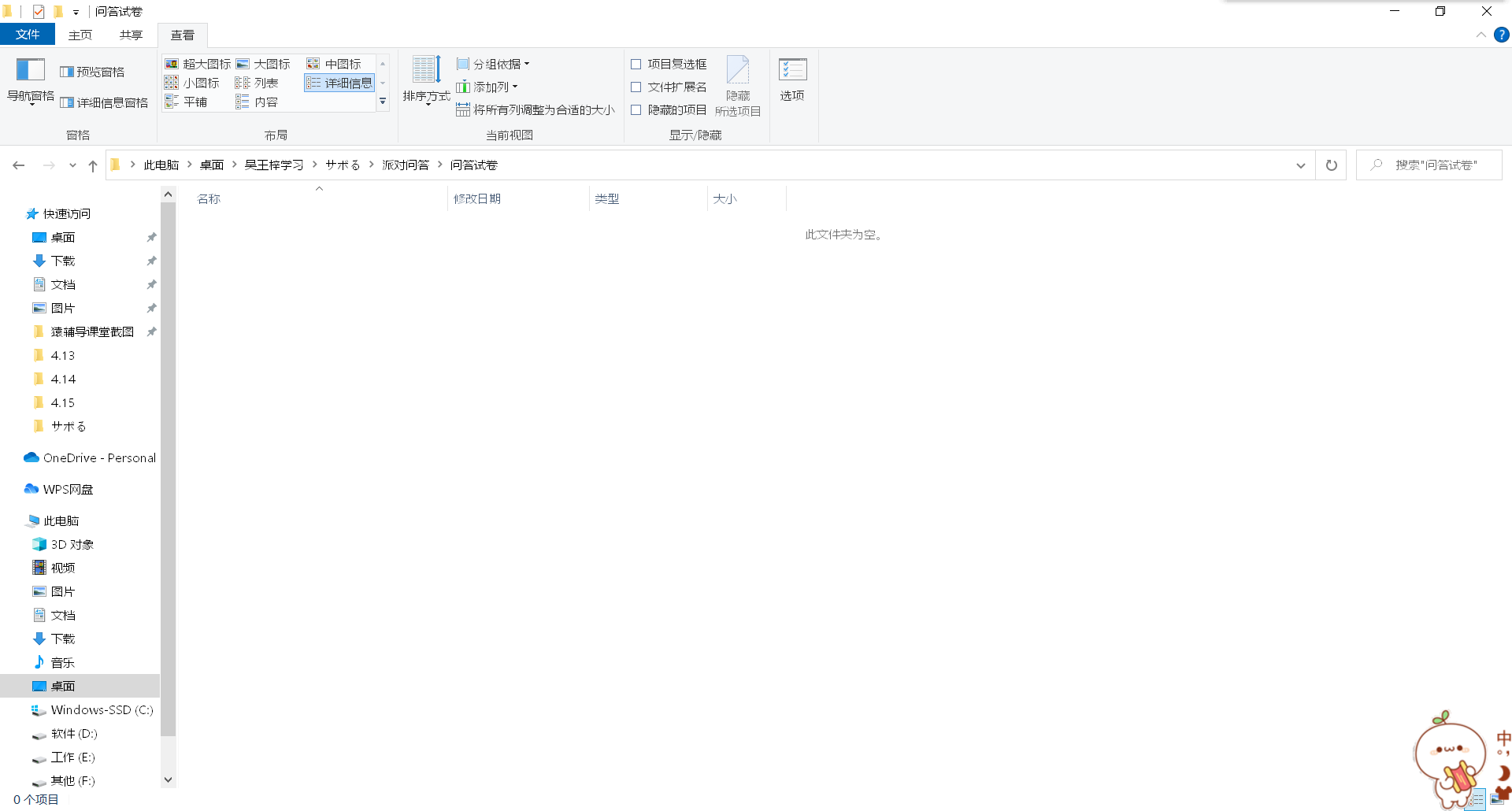Screen dimensions: 1512x811
Task: Enable the item check boxes option
Action: [636, 64]
